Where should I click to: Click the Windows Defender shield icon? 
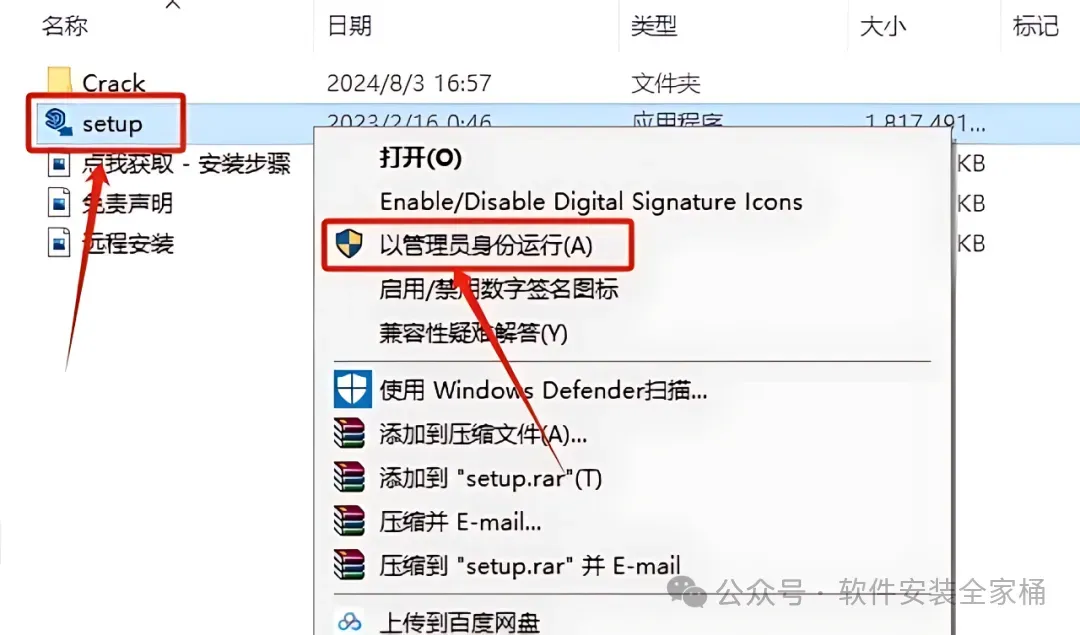(352, 389)
